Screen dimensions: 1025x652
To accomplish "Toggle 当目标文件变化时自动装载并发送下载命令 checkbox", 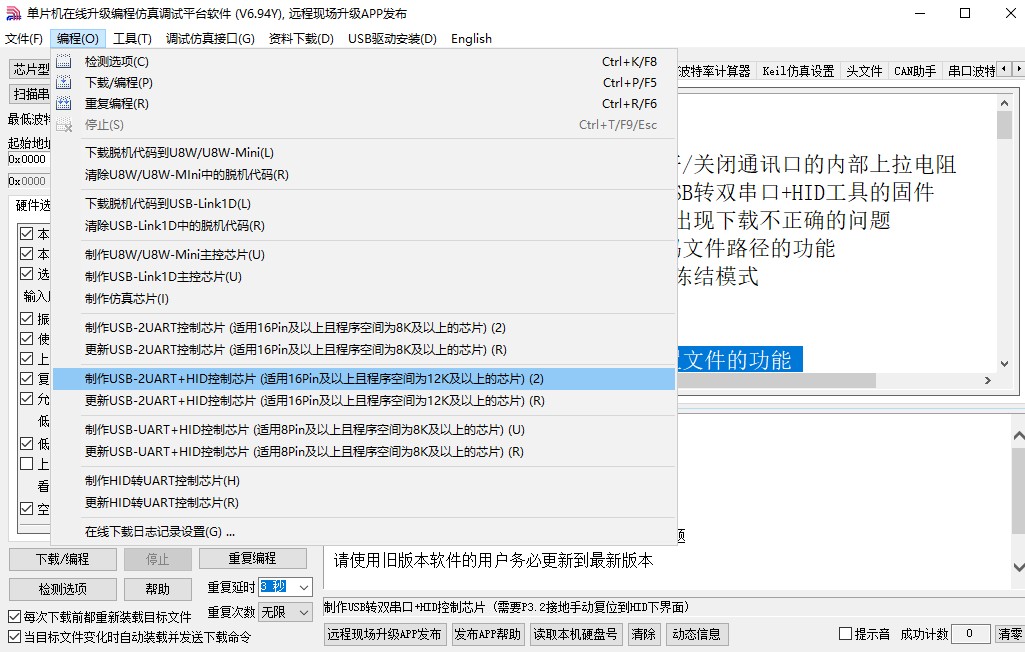I will pyautogui.click(x=14, y=636).
